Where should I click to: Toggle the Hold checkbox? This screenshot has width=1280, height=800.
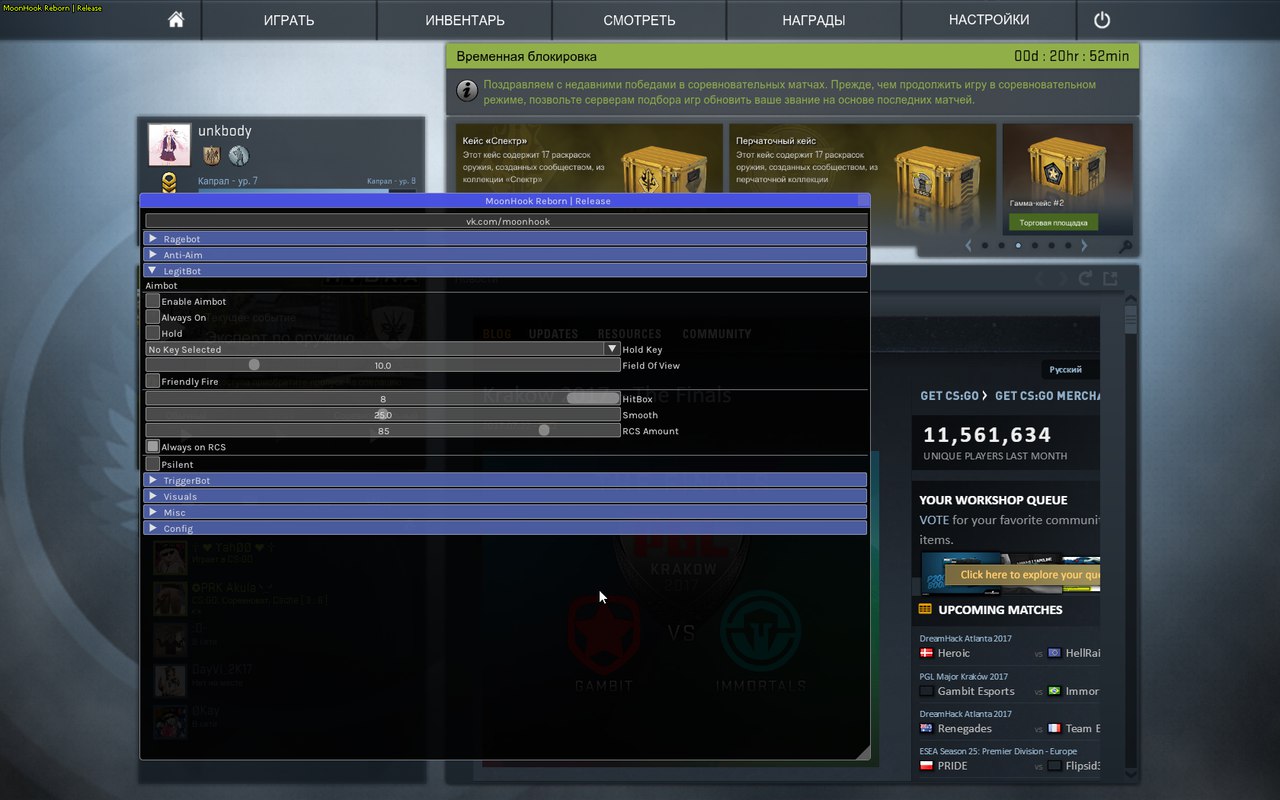tap(153, 333)
